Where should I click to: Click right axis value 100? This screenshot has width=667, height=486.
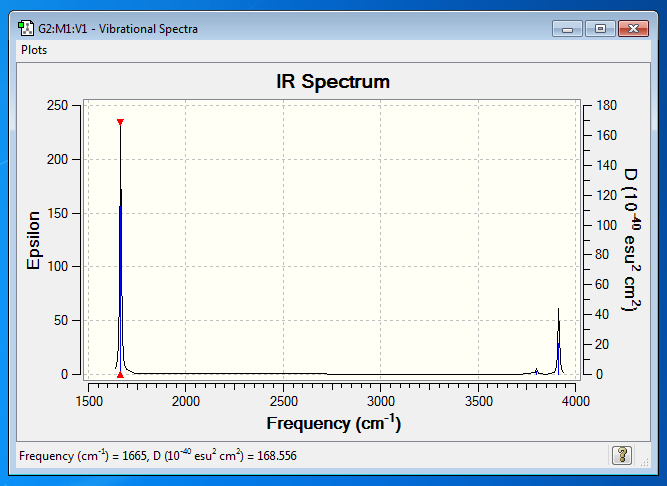607,225
